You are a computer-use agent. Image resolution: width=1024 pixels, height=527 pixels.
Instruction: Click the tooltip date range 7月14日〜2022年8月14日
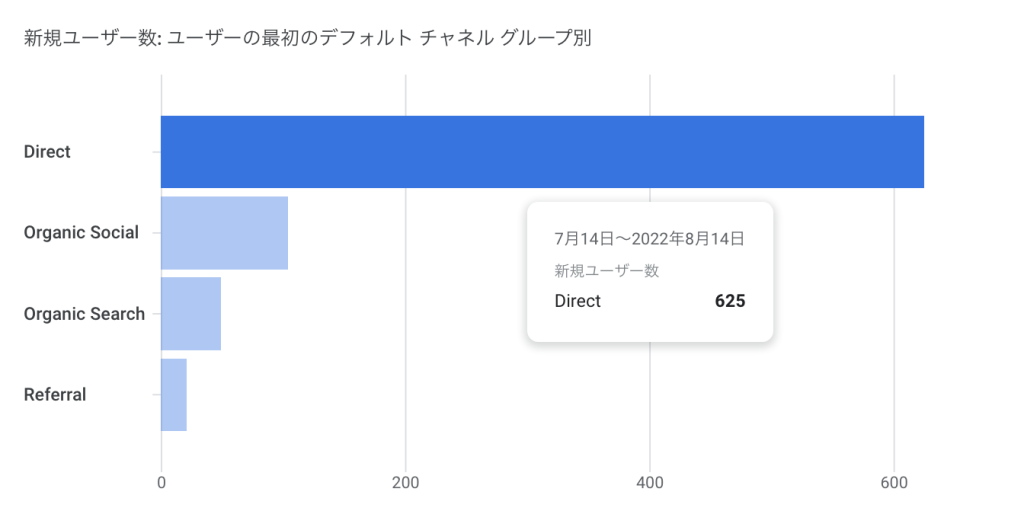point(649,239)
